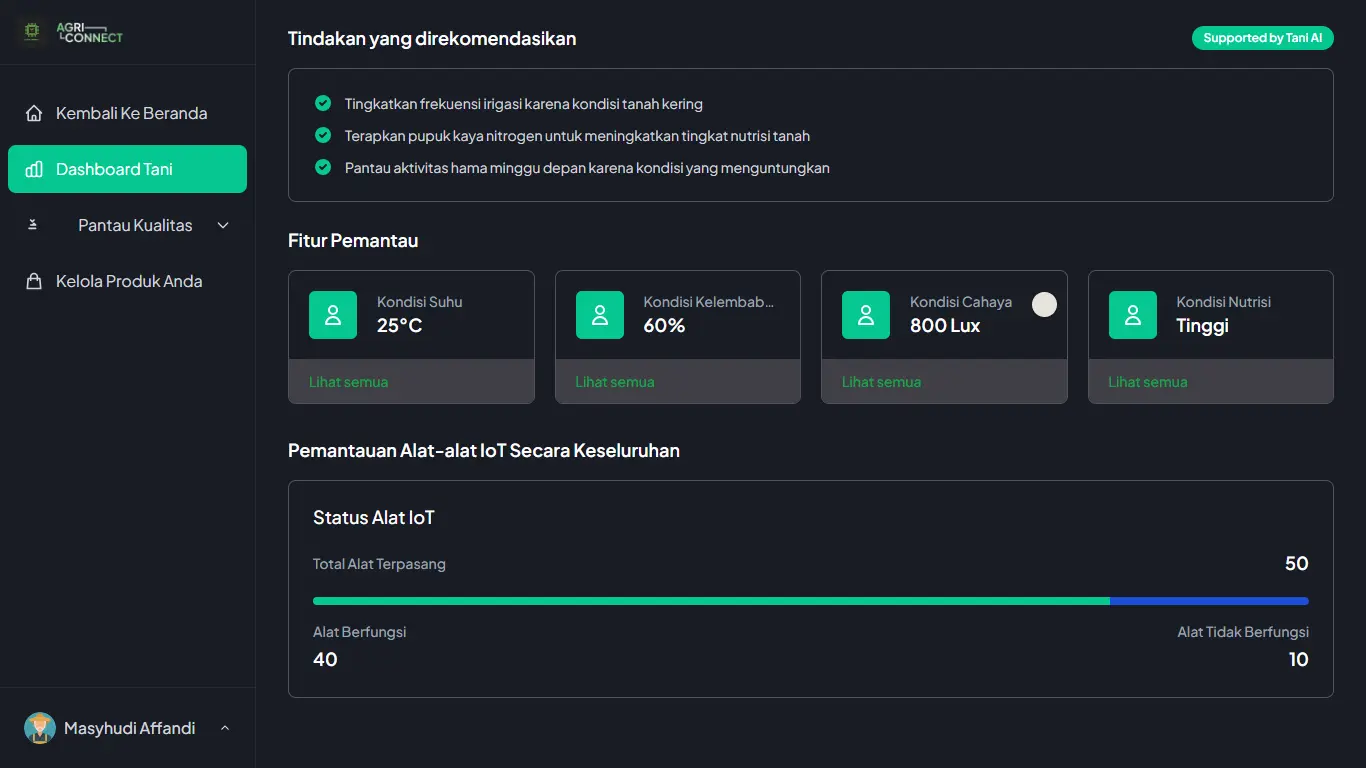Select the home icon beside Kembali Ke Beranda

coord(33,113)
